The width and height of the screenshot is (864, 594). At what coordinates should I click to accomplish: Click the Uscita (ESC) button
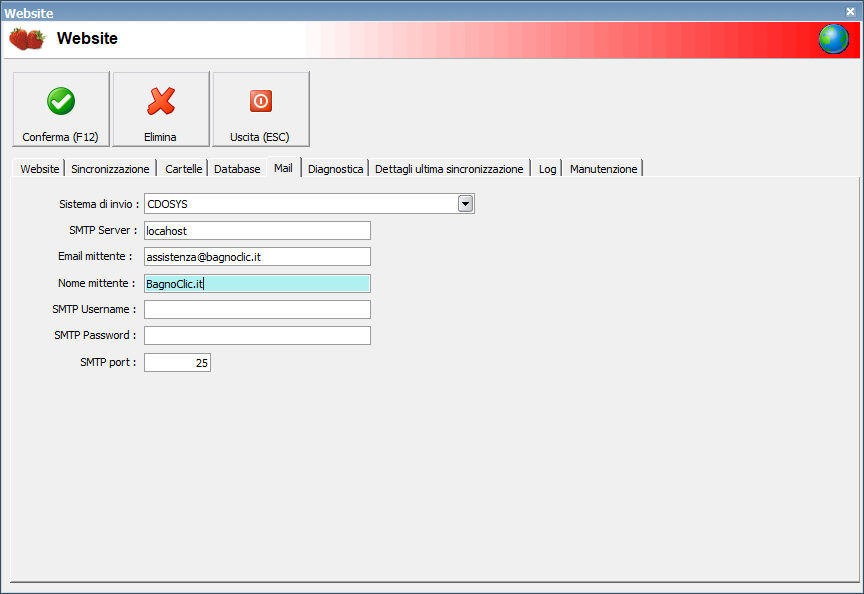pos(261,109)
